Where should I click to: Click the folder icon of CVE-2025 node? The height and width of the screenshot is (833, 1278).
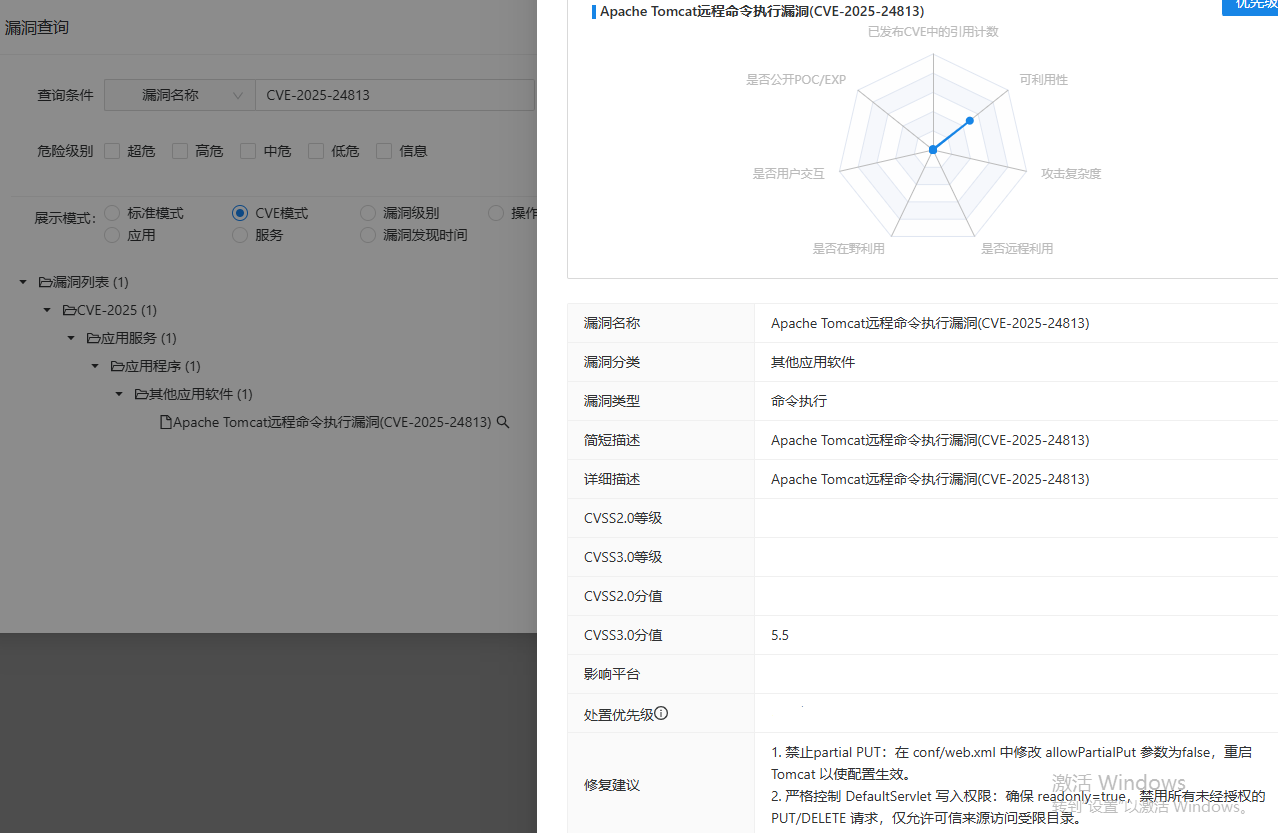(70, 310)
